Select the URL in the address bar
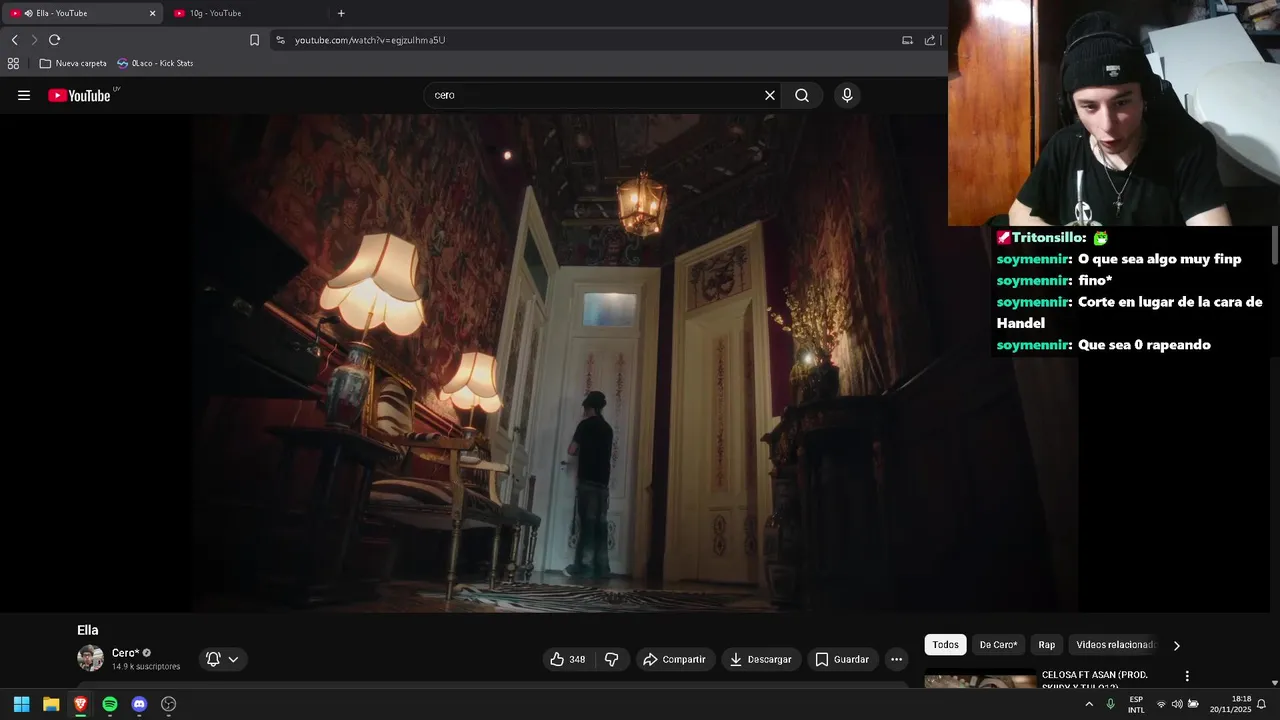1280x720 pixels. [x=370, y=40]
